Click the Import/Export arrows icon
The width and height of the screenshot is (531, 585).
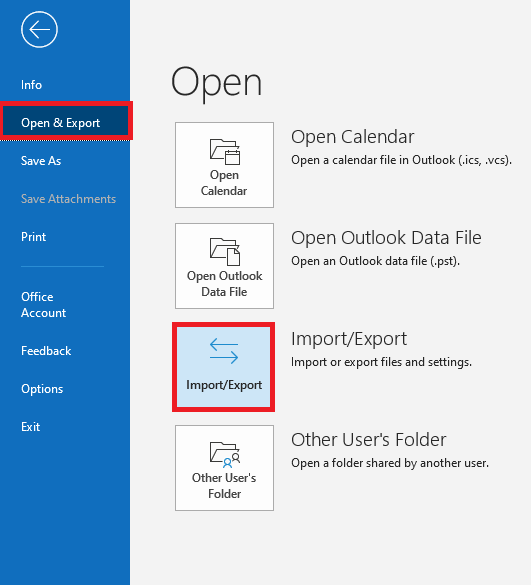click(224, 351)
